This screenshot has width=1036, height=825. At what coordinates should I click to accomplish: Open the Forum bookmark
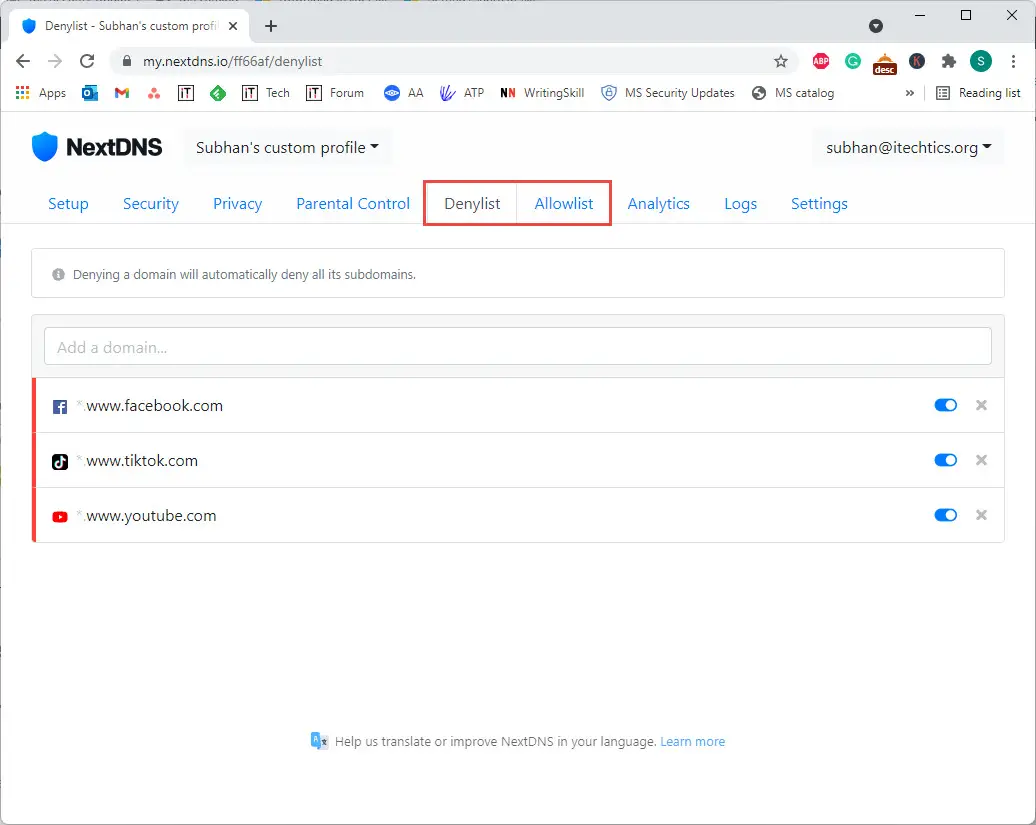(x=335, y=93)
